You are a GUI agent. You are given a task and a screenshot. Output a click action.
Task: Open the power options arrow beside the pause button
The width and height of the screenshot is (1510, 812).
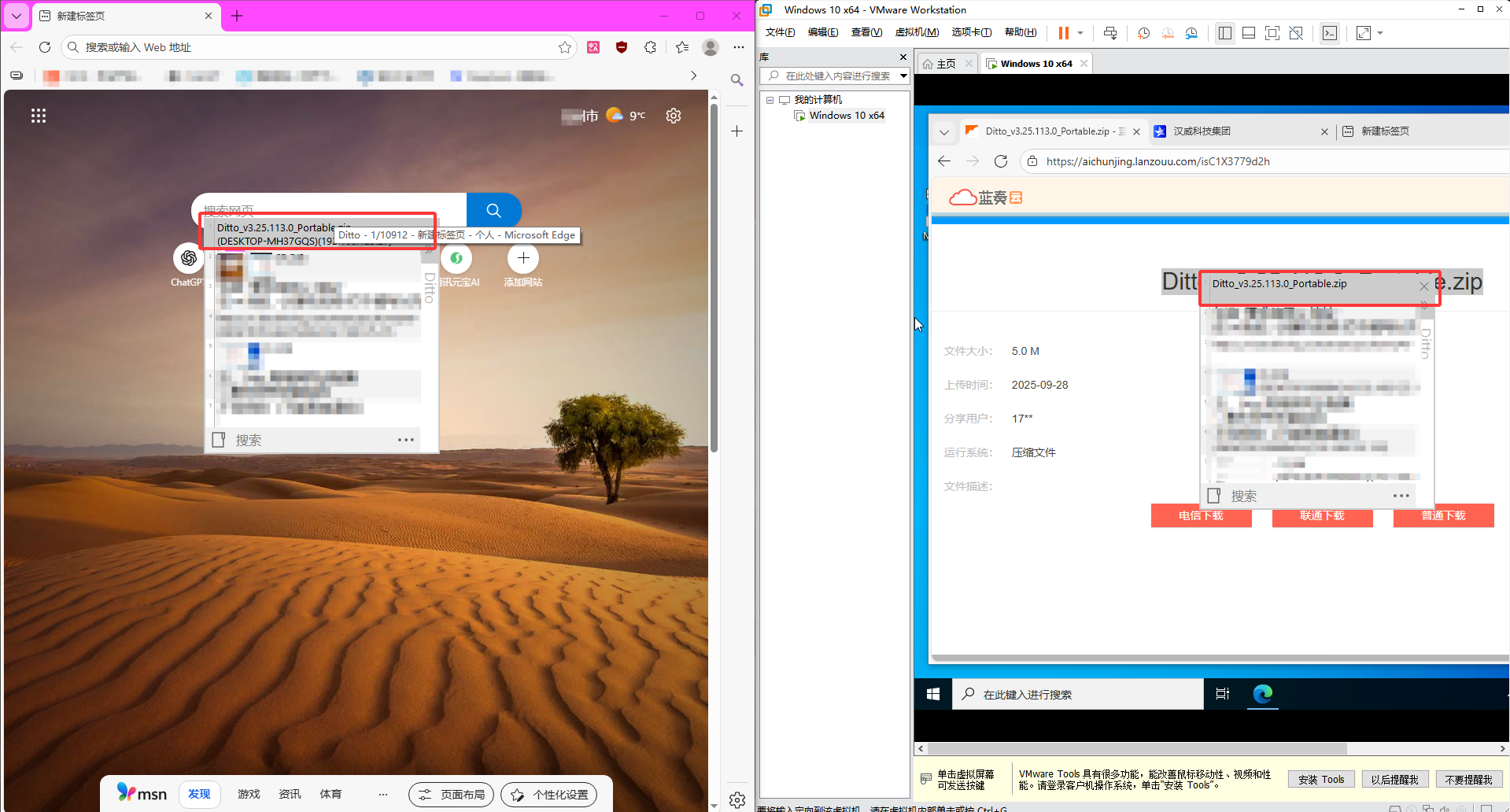(1080, 33)
